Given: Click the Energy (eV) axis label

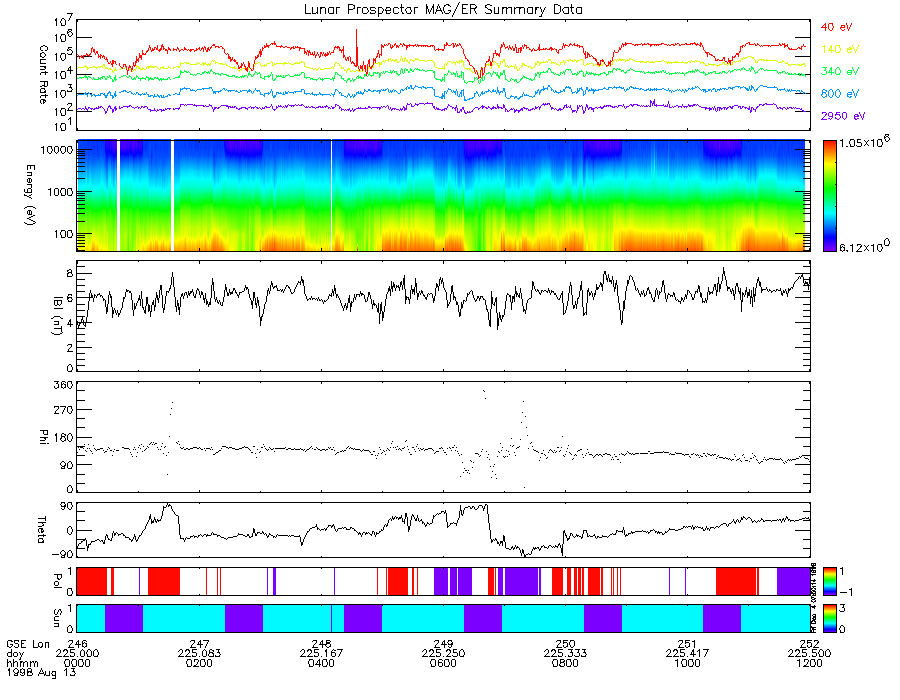Looking at the screenshot, I should pyautogui.click(x=30, y=195).
